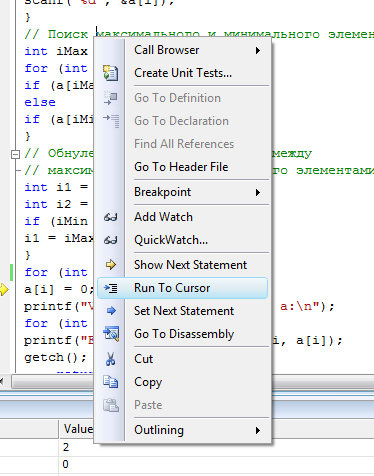Screen dimensions: 374x476
Task: Expand the Breakpoint submenu arrow
Action: click(x=258, y=192)
